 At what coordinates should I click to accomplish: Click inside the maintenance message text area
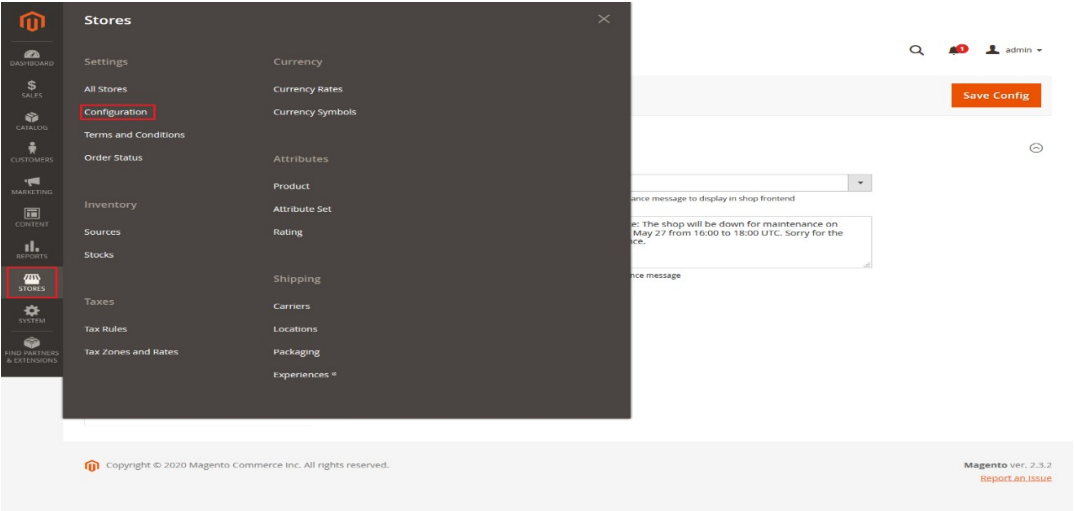tap(750, 241)
